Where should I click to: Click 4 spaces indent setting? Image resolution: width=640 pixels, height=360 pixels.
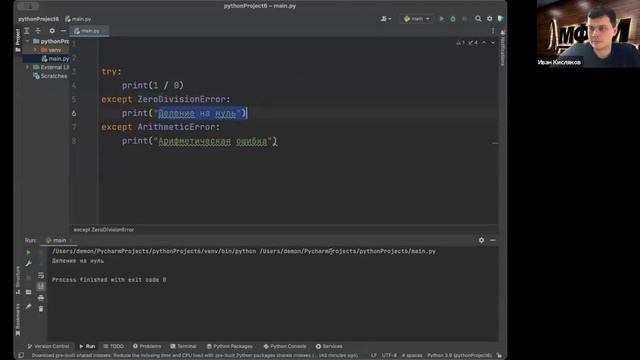coord(412,356)
